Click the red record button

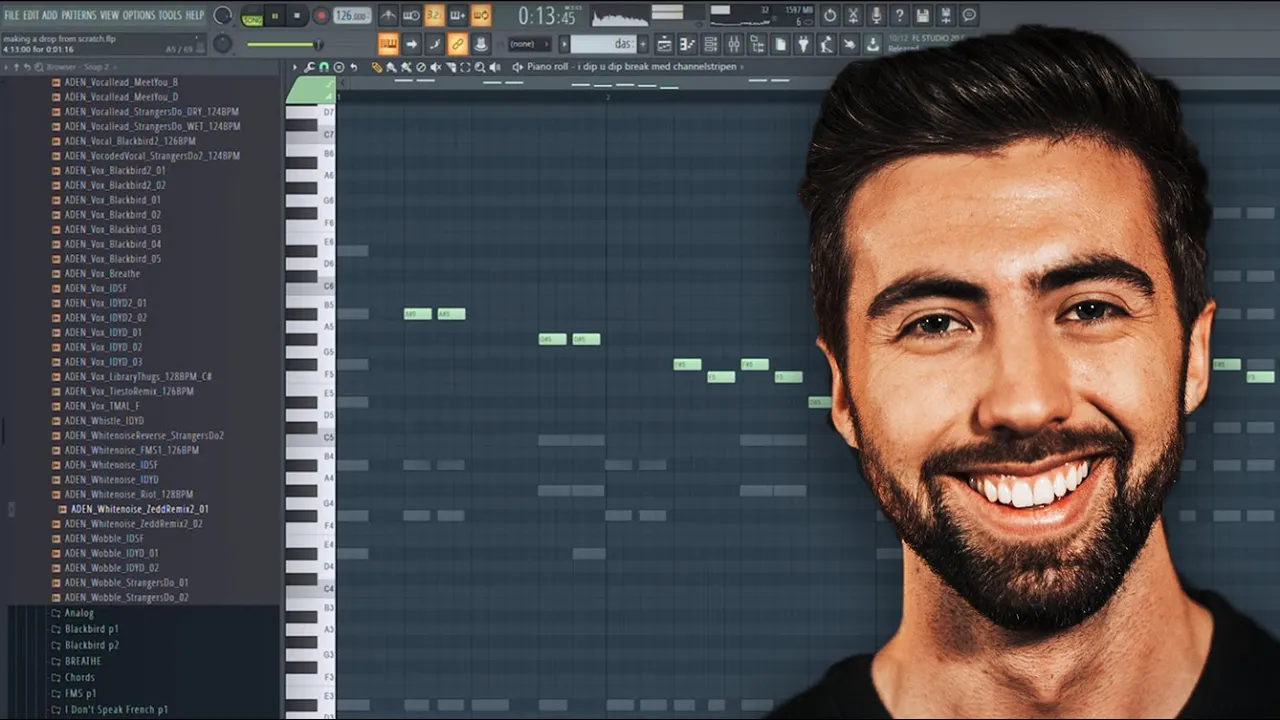(321, 16)
